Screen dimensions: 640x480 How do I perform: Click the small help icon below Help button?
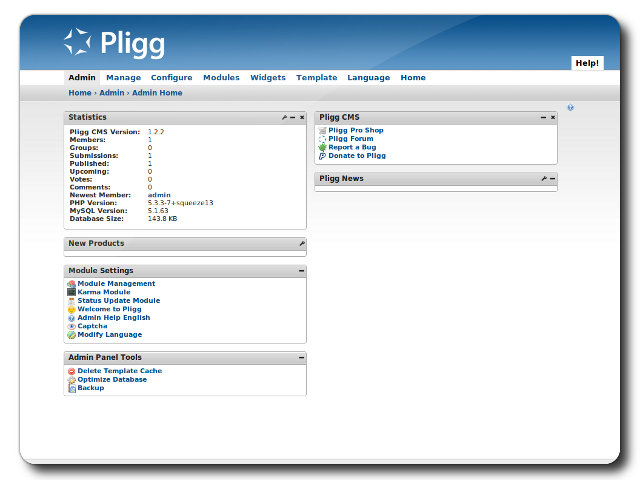tap(570, 107)
